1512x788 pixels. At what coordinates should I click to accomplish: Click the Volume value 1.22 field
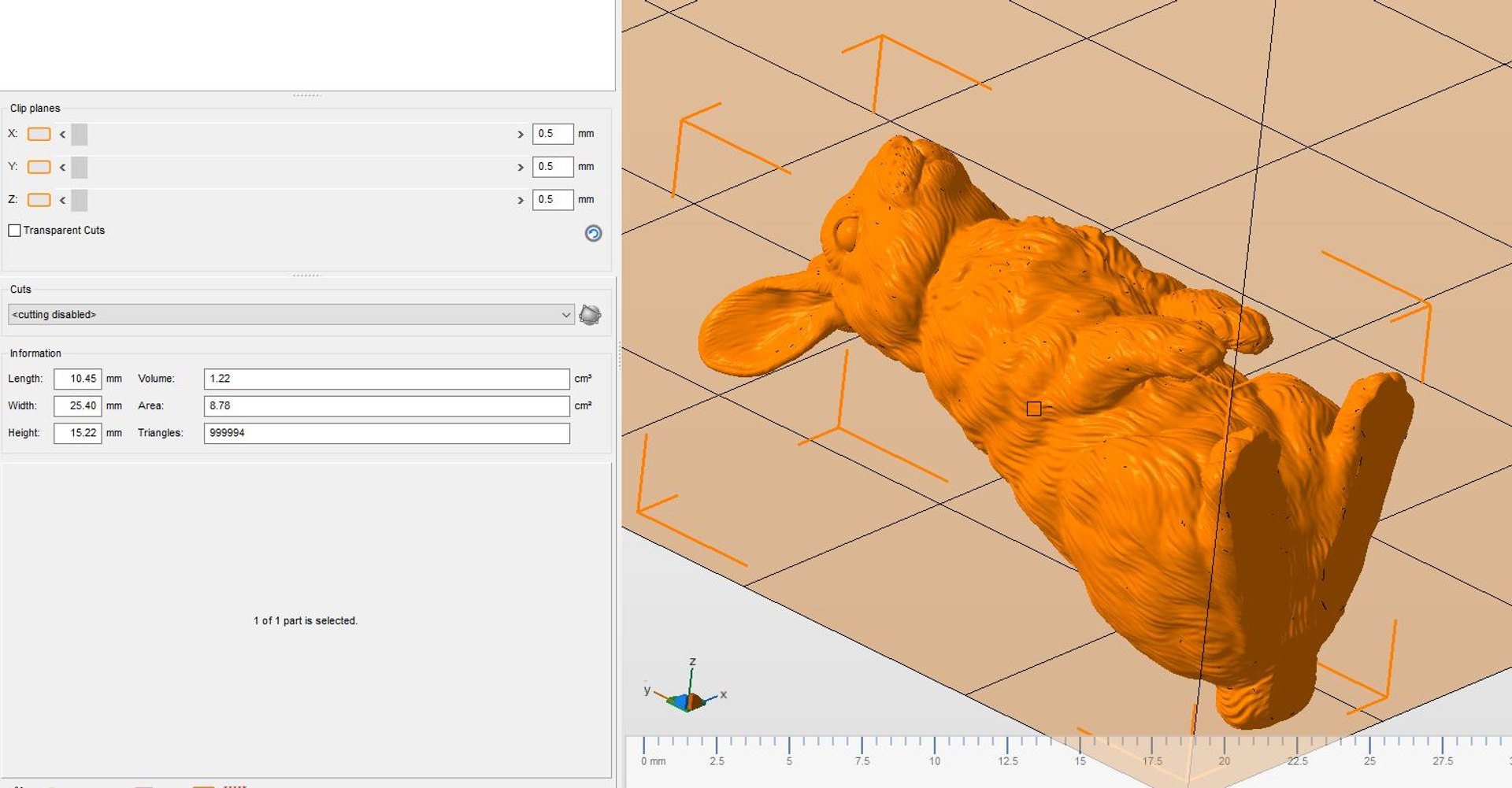click(x=387, y=379)
